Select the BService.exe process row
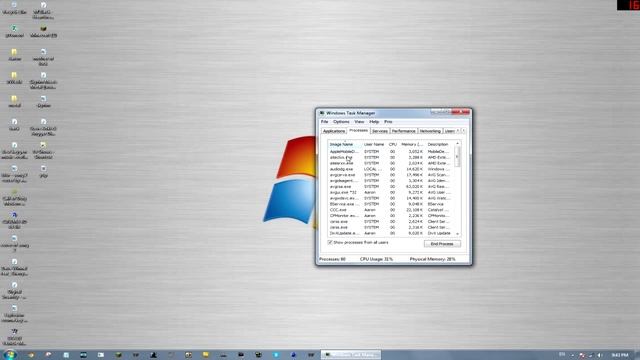This screenshot has width=640, height=360. [x=391, y=204]
